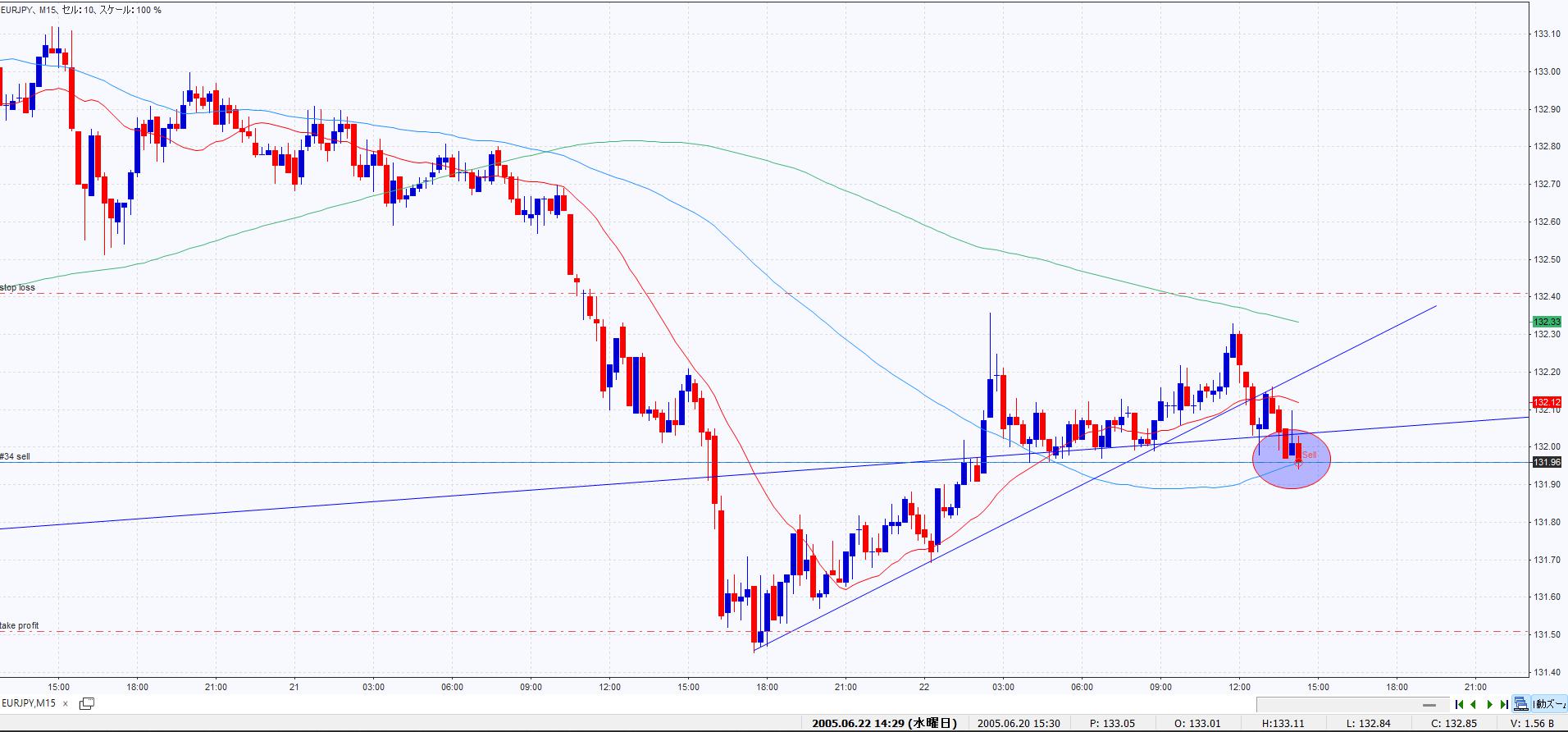Screen dimensions: 1568x732
Task: Click the #34 sell order line
Action: pos(410,462)
